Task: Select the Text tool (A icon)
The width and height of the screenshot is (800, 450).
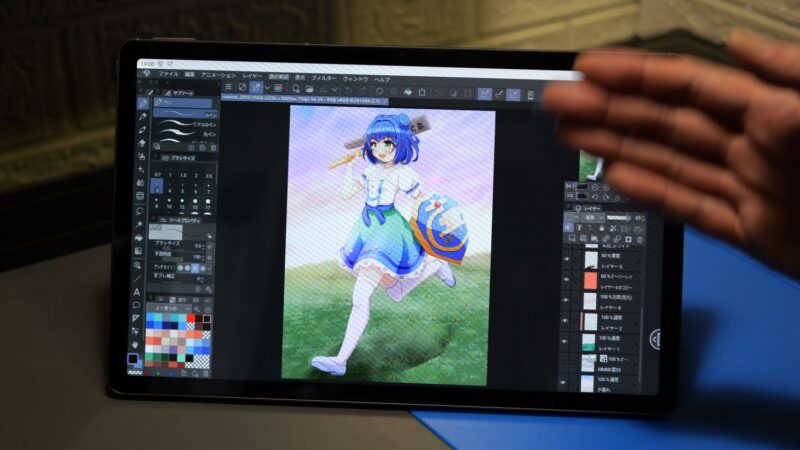Action: click(137, 292)
